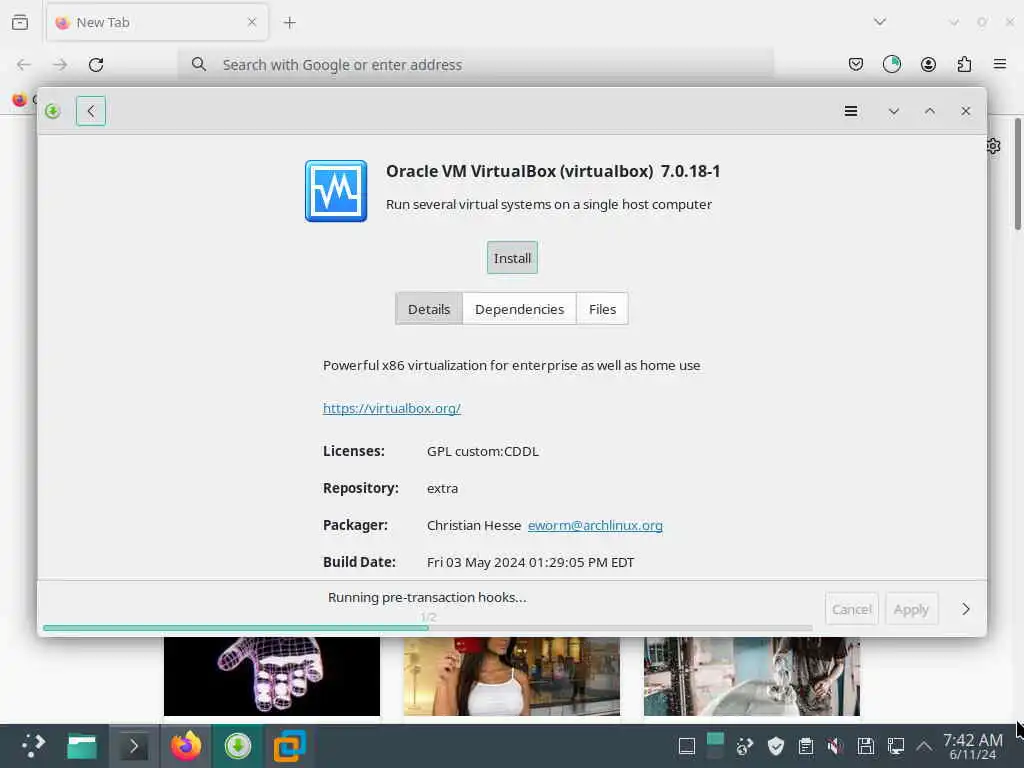The height and width of the screenshot is (768, 1024).
Task: Switch to Pamac installer in the taskbar
Action: [x=238, y=746]
